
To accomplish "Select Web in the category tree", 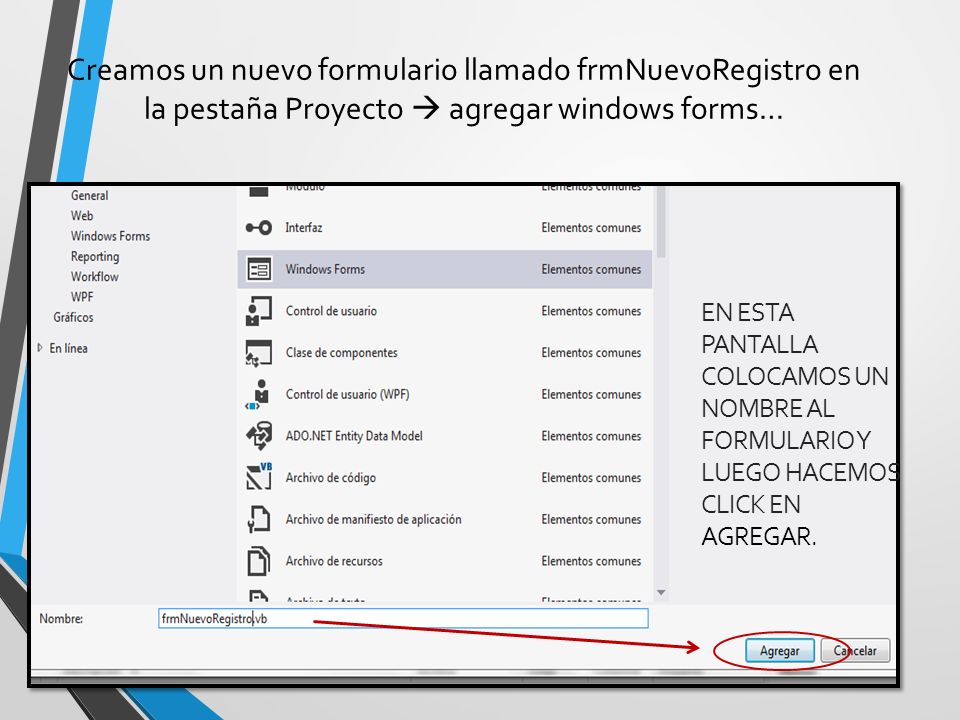I will pyautogui.click(x=82, y=216).
